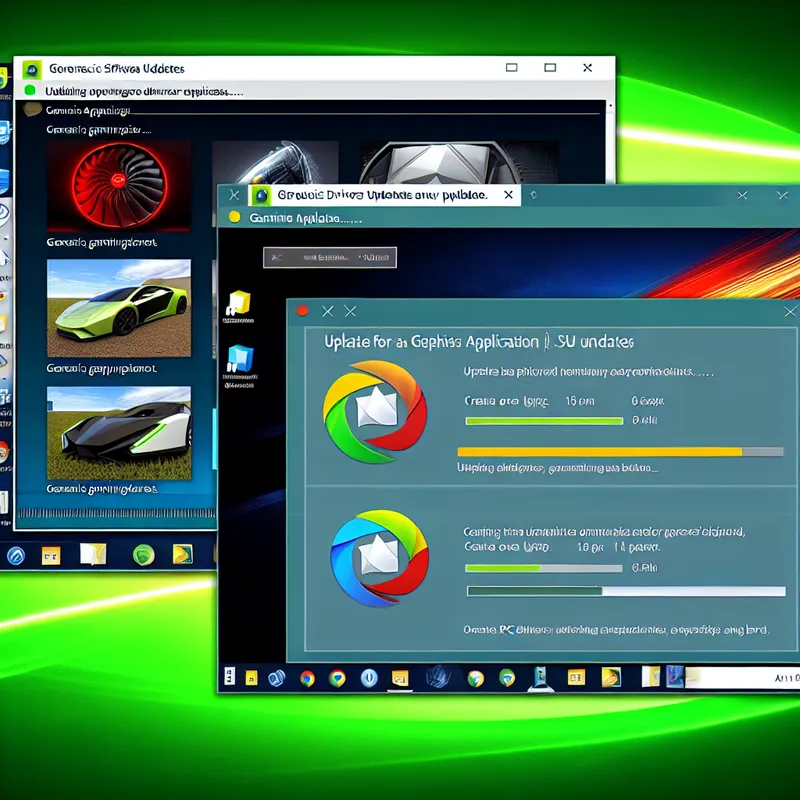Select the driver updates tab in the middle window

384,195
